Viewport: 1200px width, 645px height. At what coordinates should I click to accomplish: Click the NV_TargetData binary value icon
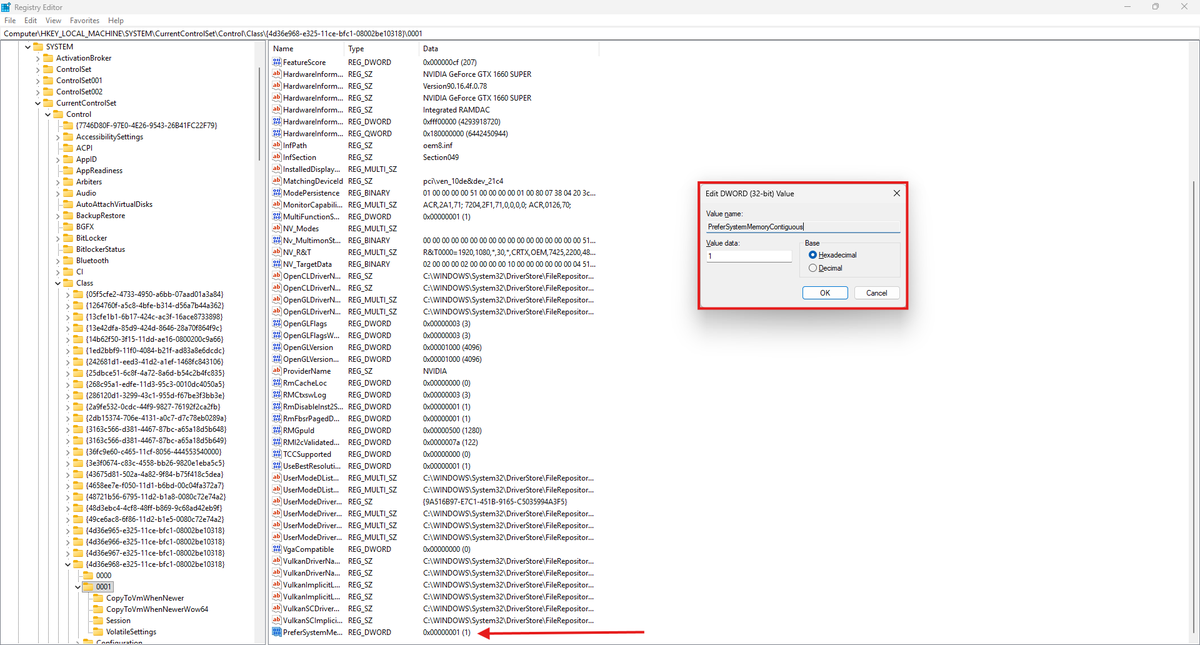tap(277, 264)
